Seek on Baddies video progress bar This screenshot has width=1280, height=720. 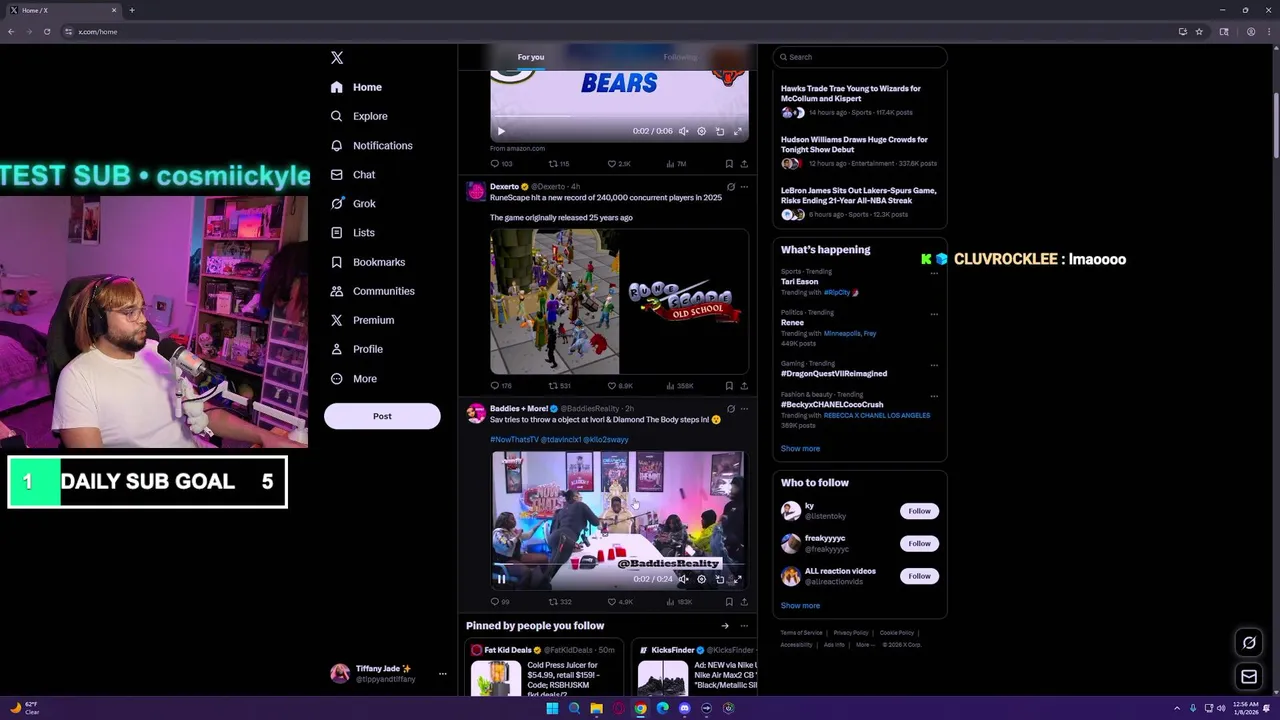pyautogui.click(x=619, y=565)
